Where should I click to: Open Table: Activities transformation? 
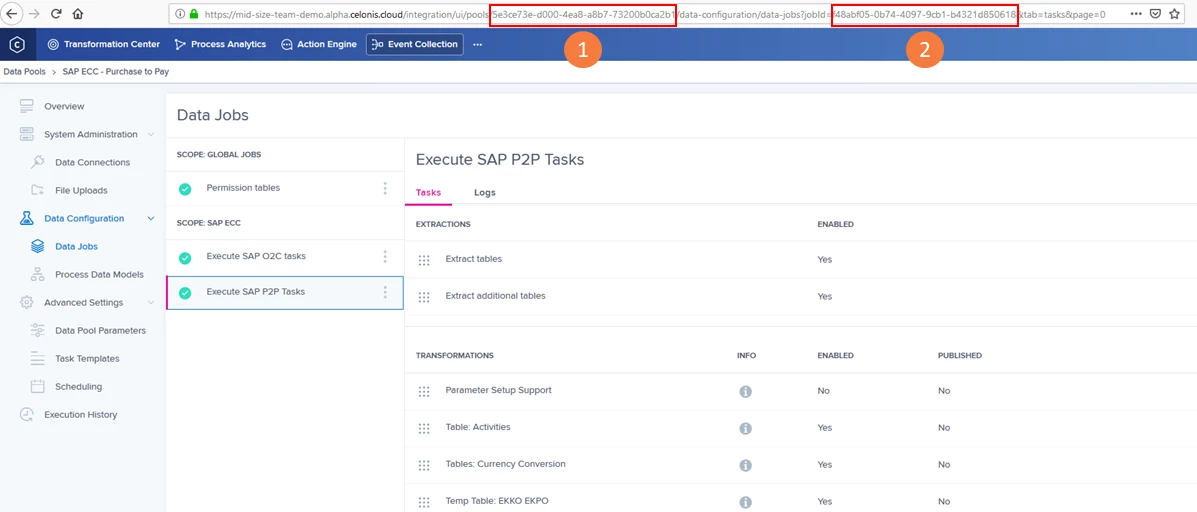pos(478,427)
